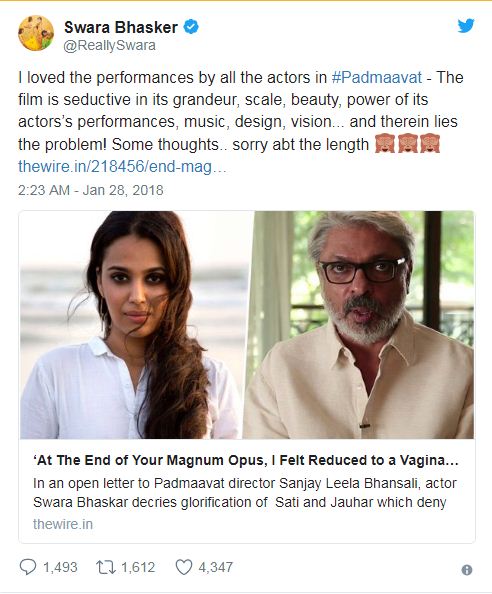The width and height of the screenshot is (492, 594).
Task: Click thewire.in domain in link card
Action: pos(63,524)
